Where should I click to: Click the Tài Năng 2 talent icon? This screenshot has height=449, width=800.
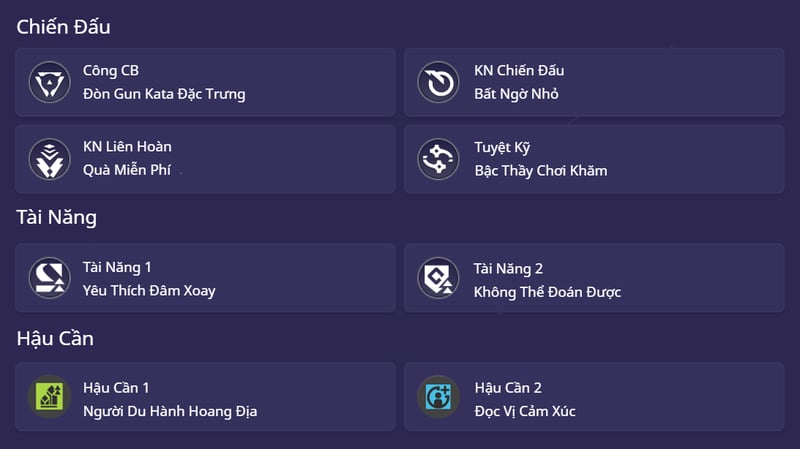tap(437, 278)
